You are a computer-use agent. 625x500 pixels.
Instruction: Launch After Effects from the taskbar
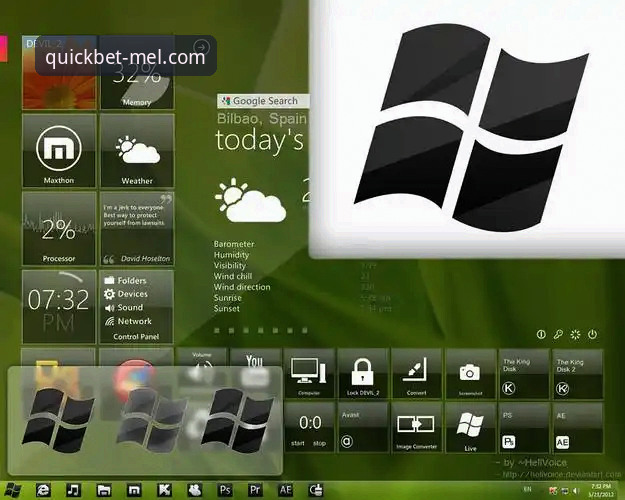(285, 490)
